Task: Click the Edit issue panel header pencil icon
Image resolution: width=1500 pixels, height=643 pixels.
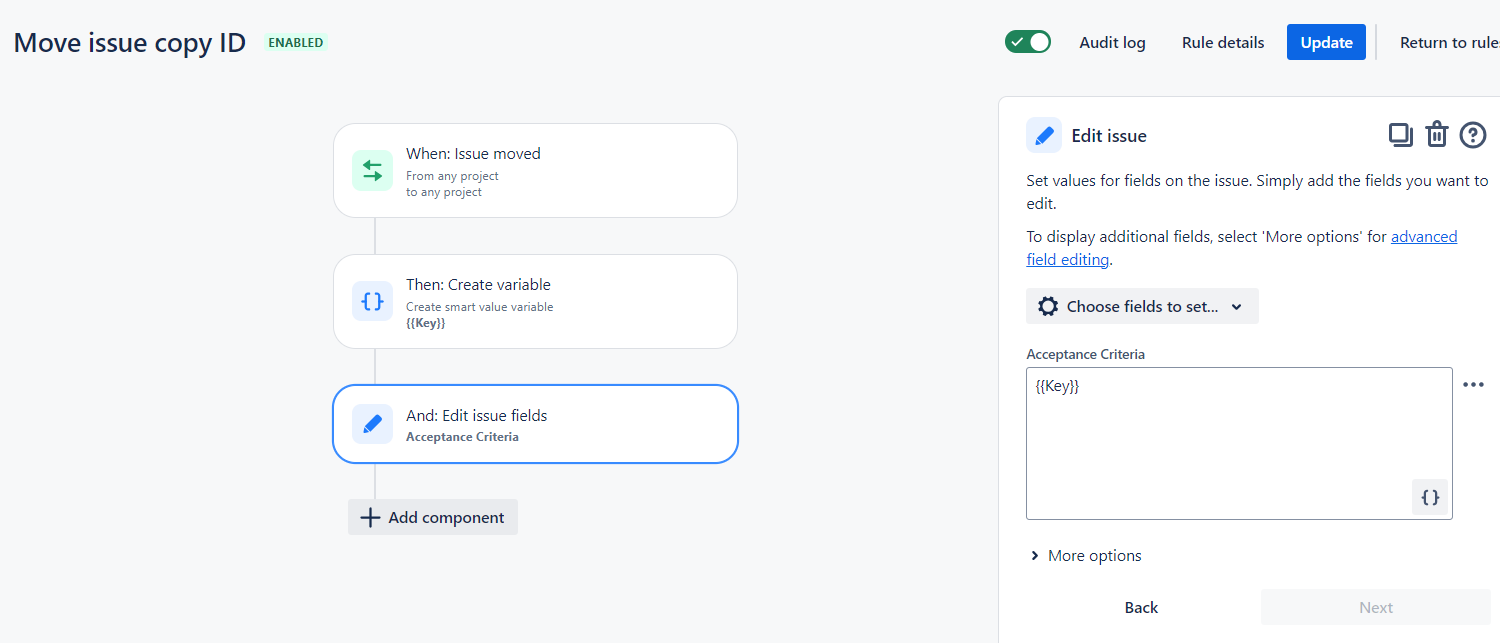Action: click(1044, 135)
